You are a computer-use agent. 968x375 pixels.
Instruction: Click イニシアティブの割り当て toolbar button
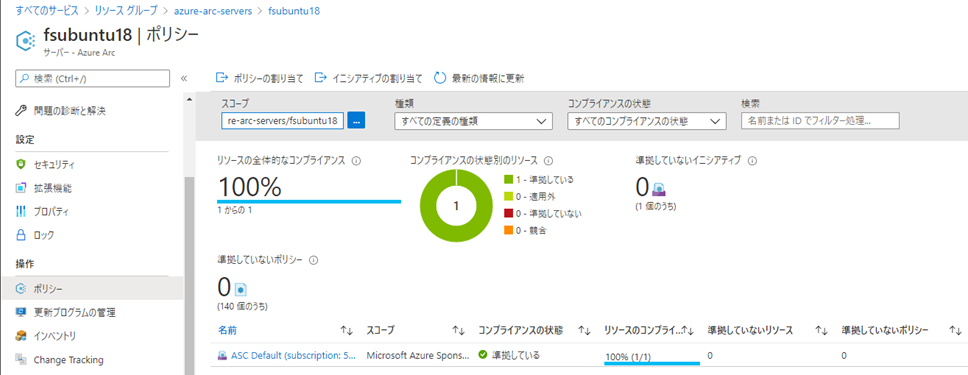click(369, 78)
